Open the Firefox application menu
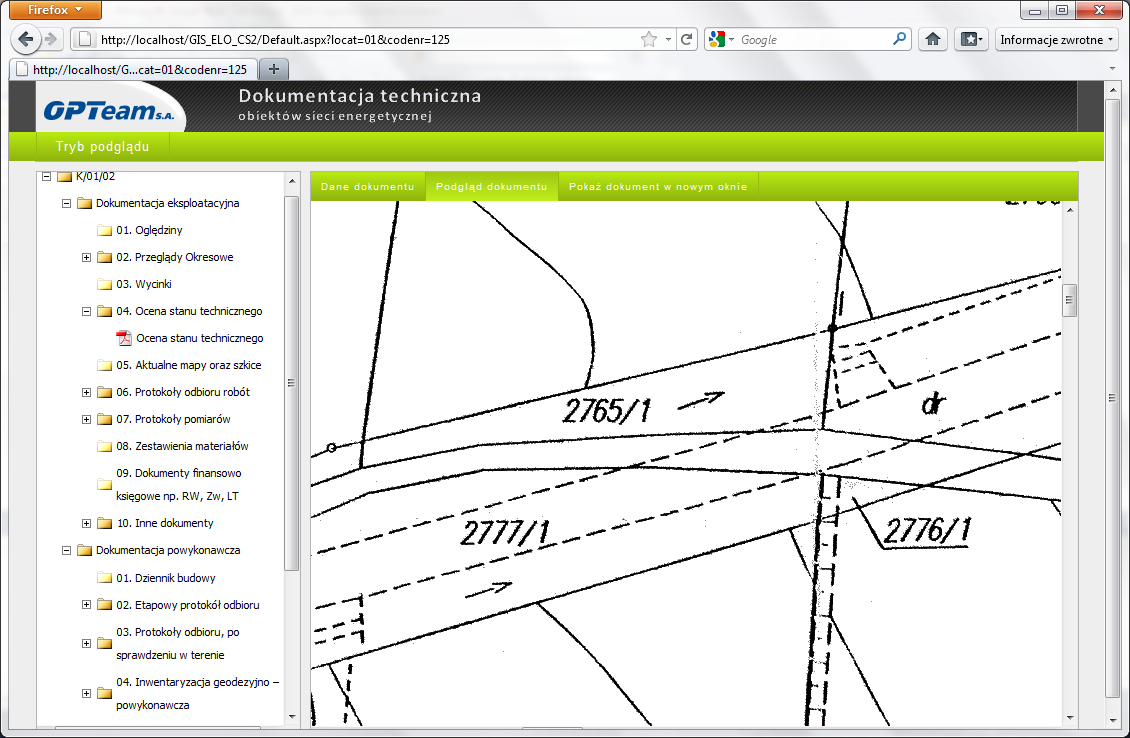Viewport: 1130px width, 738px height. point(55,9)
